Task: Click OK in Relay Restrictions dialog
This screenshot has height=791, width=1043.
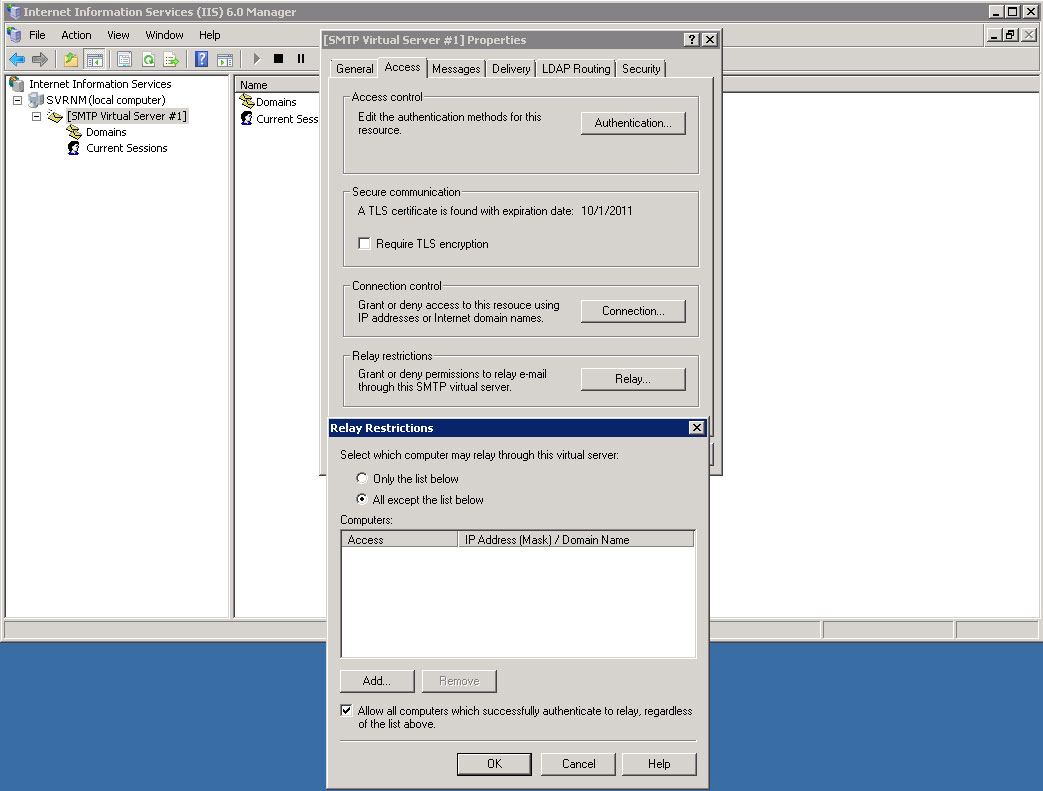Action: (494, 764)
